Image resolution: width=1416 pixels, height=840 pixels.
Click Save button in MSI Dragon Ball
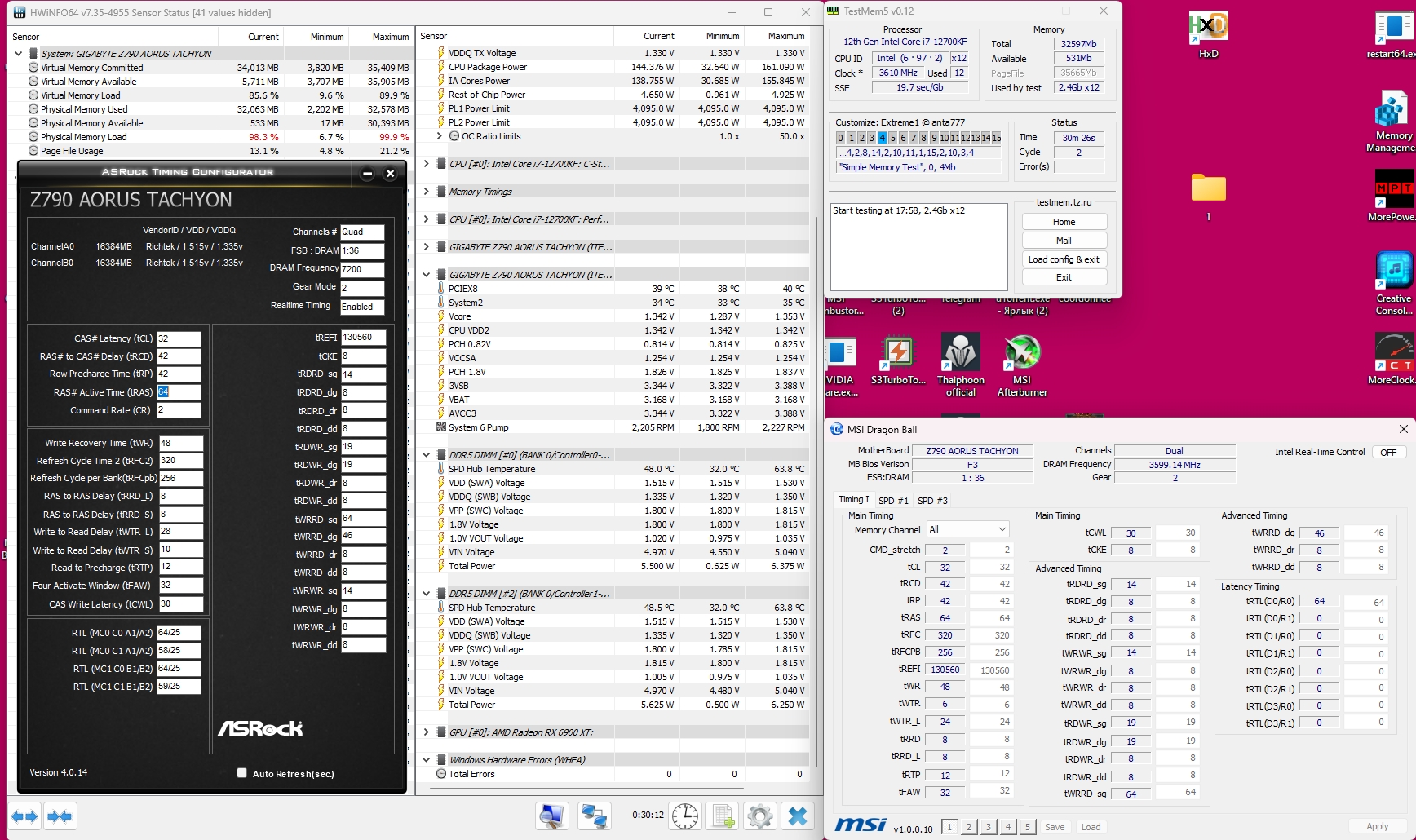click(1055, 827)
